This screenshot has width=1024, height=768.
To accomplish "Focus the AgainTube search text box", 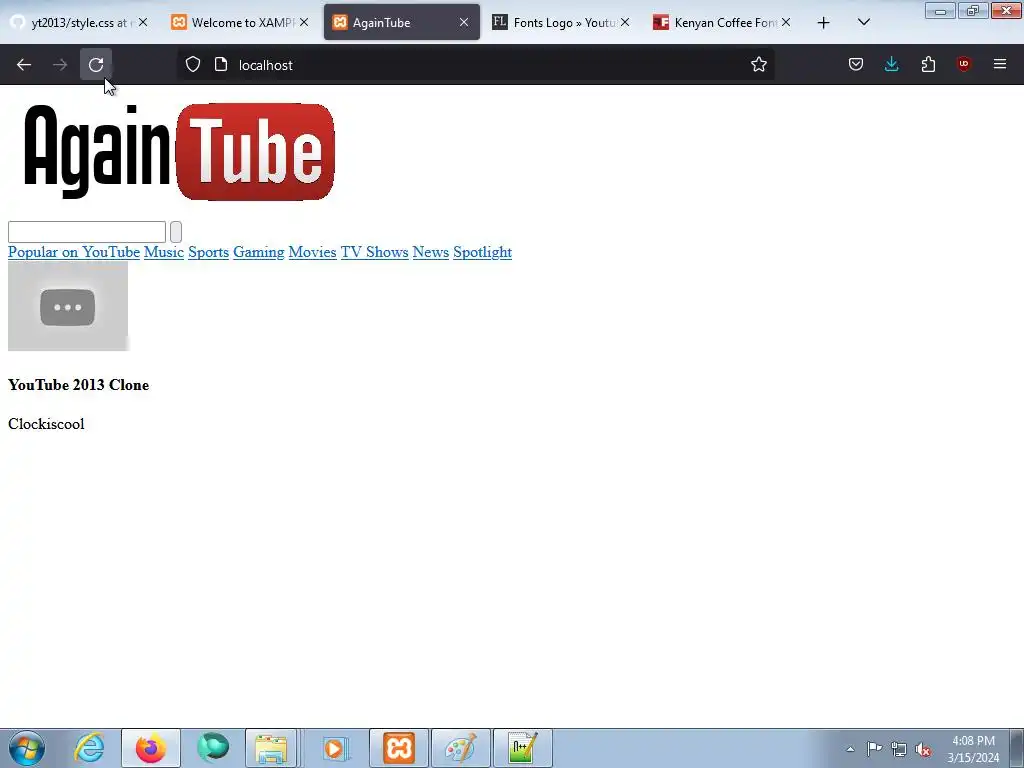I will [x=87, y=232].
